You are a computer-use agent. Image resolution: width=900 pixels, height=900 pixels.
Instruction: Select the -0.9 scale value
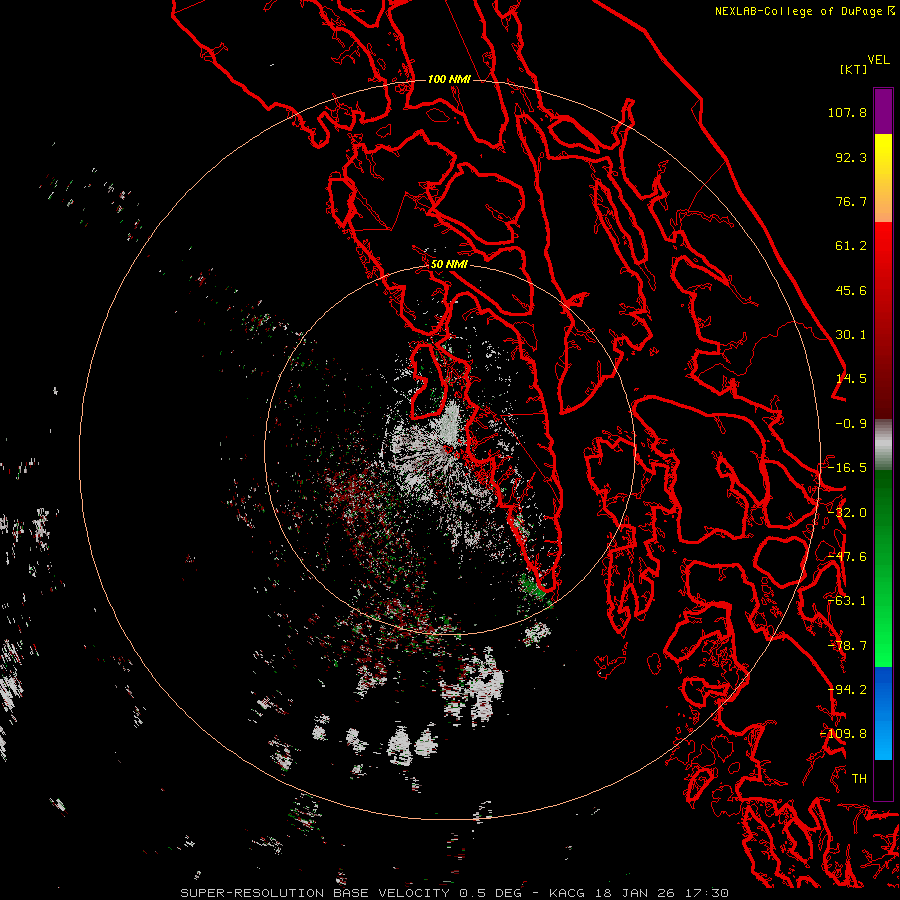[x=851, y=424]
